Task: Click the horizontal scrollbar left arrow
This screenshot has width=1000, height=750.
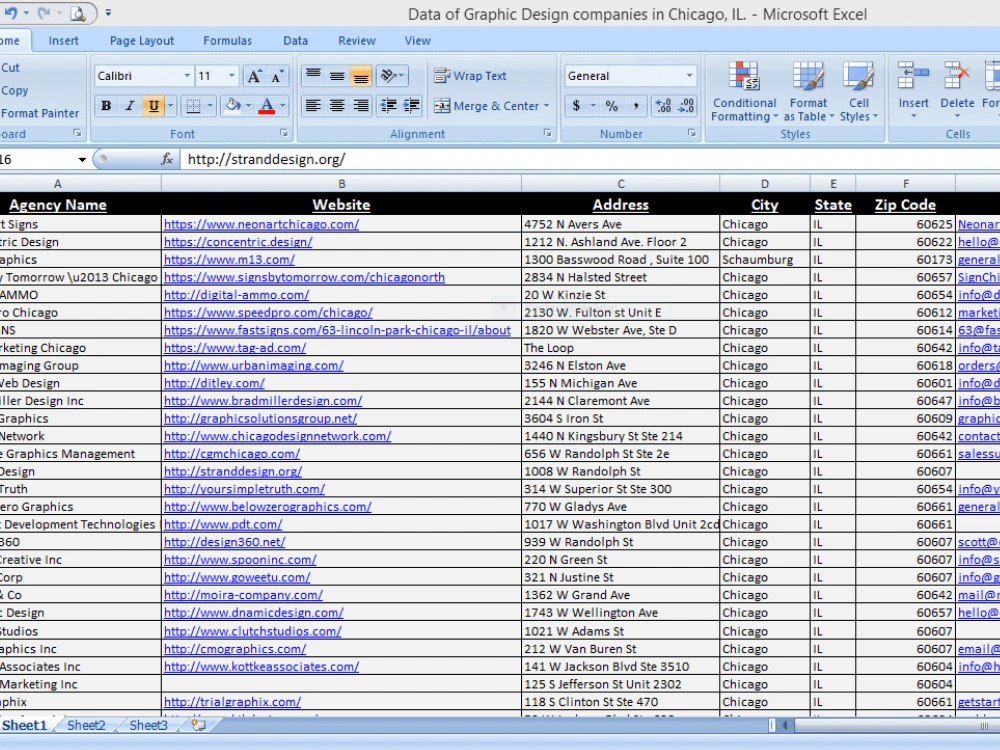Action: [784, 725]
